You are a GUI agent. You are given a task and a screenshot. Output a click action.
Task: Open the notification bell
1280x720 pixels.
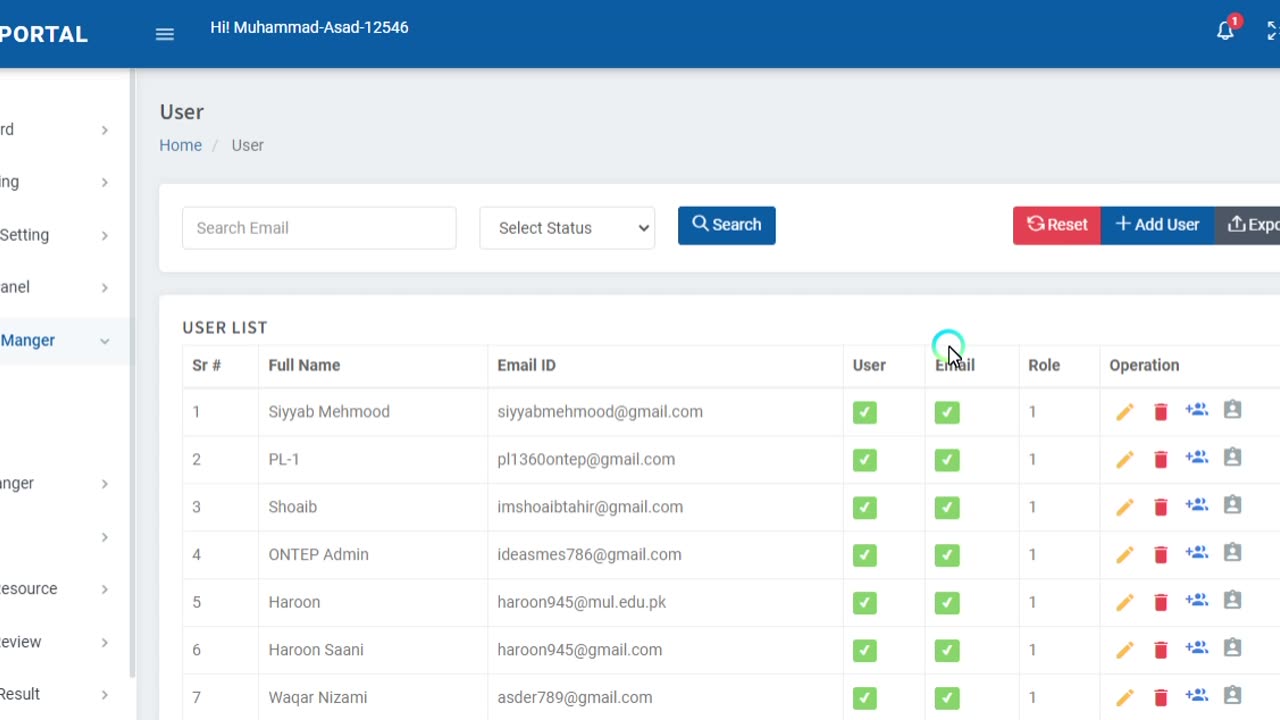click(x=1225, y=31)
